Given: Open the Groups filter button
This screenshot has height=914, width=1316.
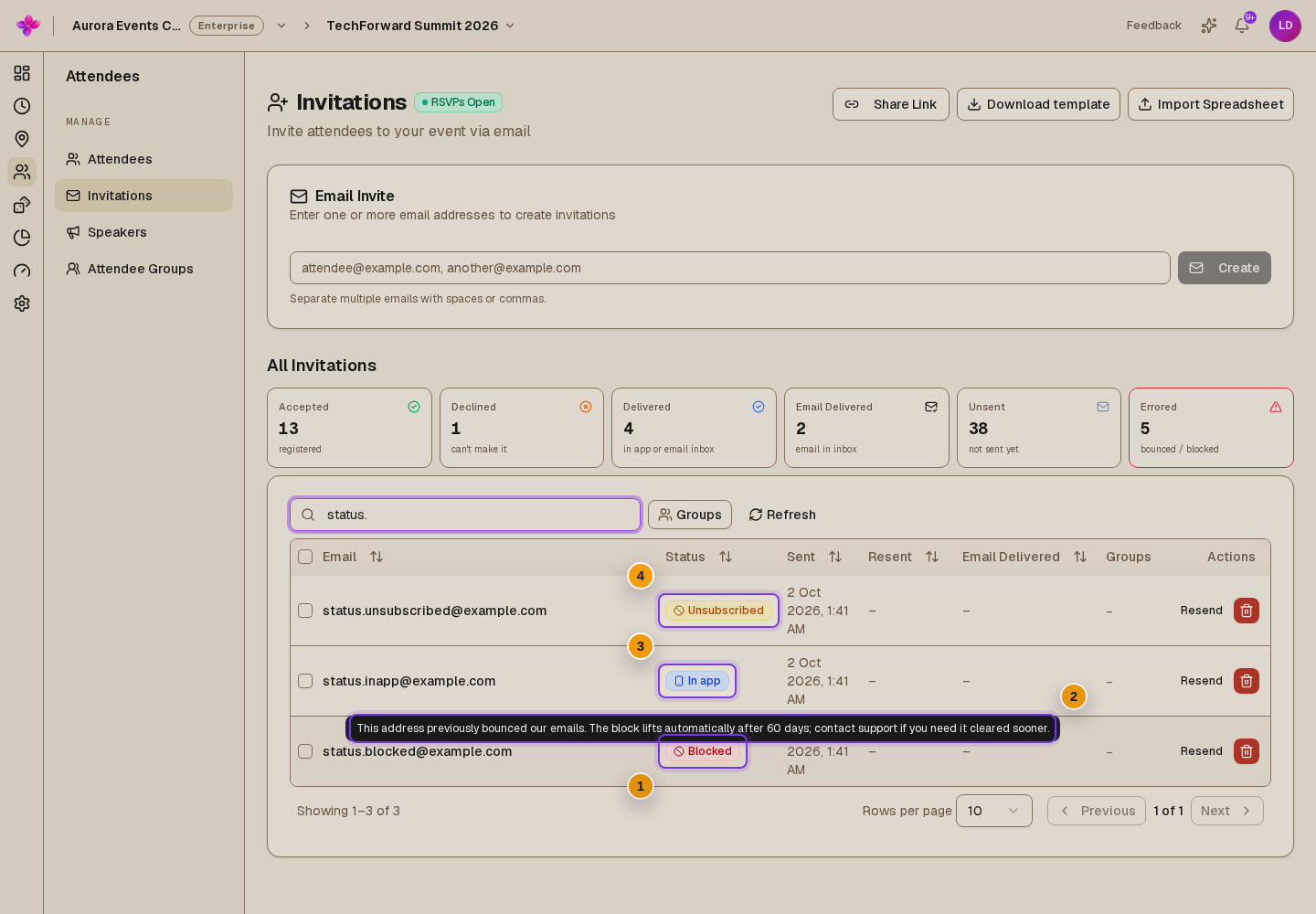Looking at the screenshot, I should tap(690, 515).
